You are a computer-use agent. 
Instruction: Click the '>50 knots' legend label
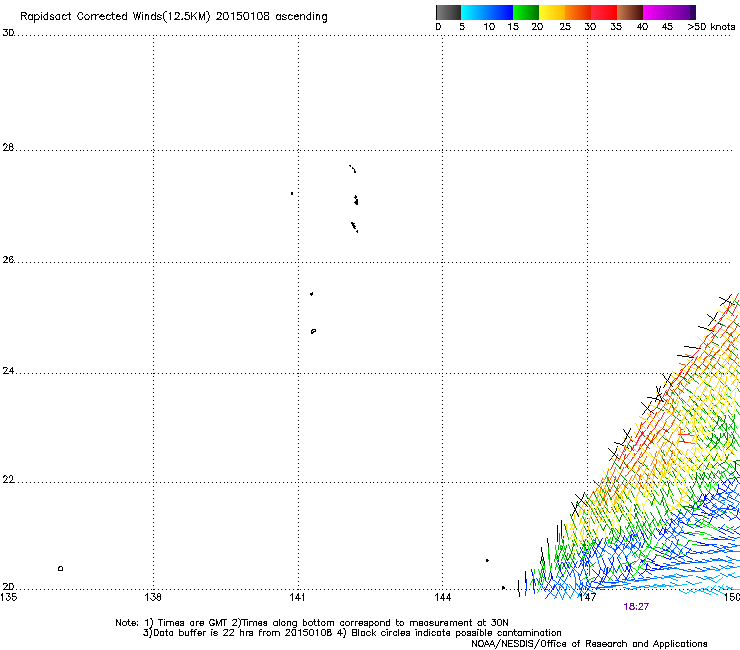point(711,27)
